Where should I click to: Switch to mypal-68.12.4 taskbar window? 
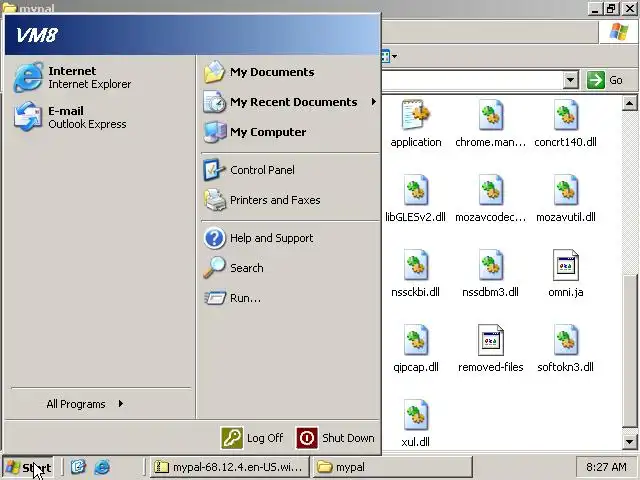tap(229, 467)
